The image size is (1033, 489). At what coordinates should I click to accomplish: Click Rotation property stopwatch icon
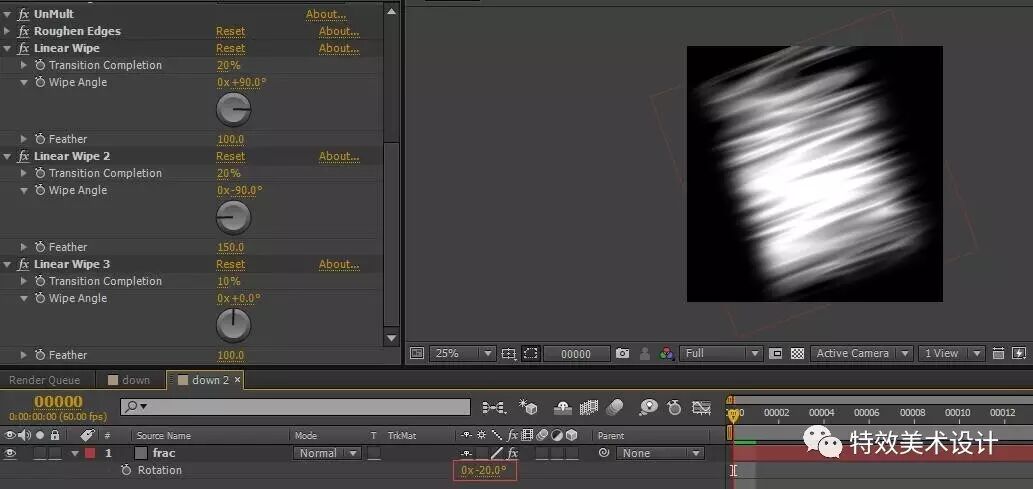tap(126, 470)
